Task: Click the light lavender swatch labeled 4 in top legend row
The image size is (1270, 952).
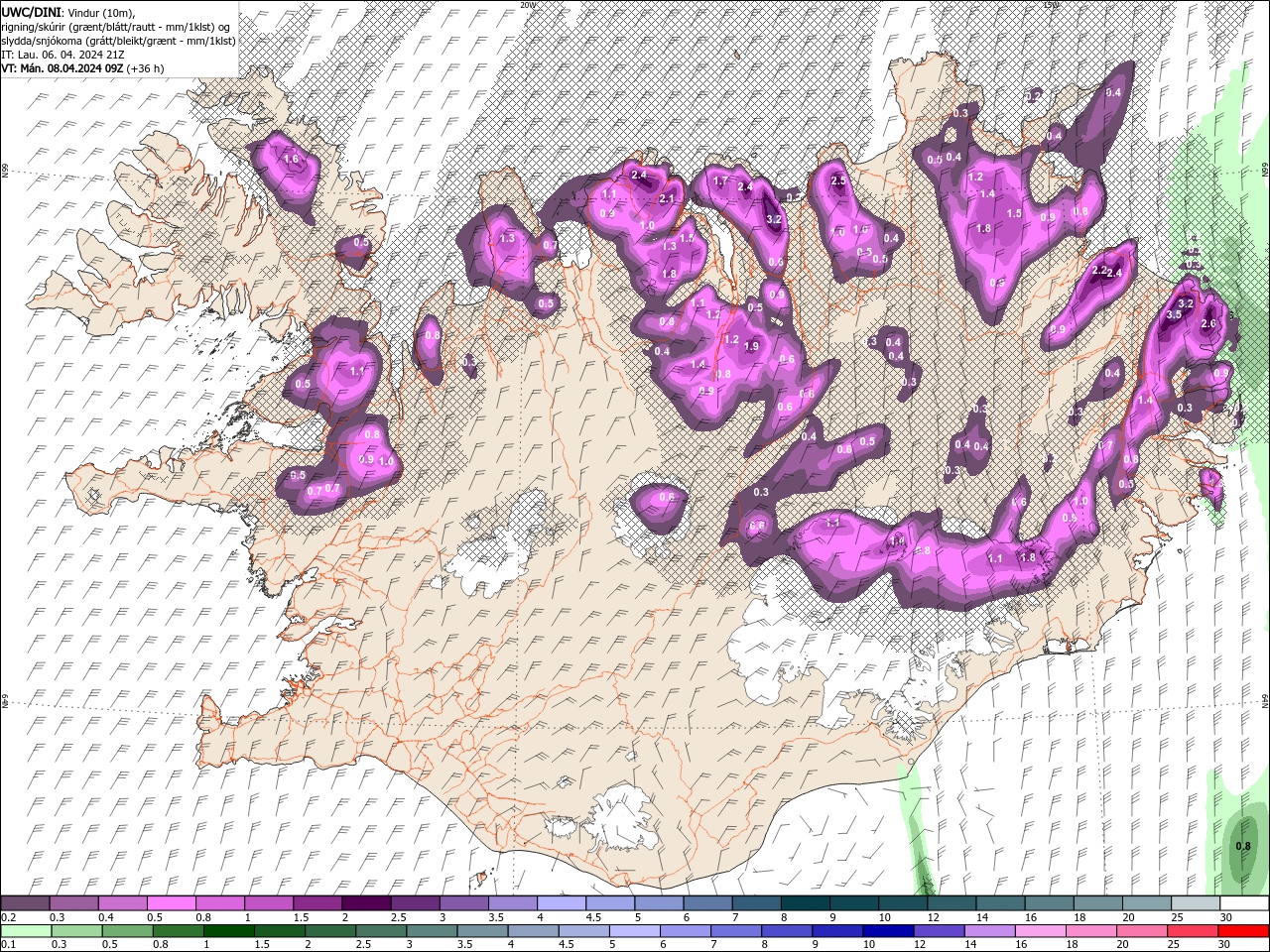Action: (x=561, y=903)
